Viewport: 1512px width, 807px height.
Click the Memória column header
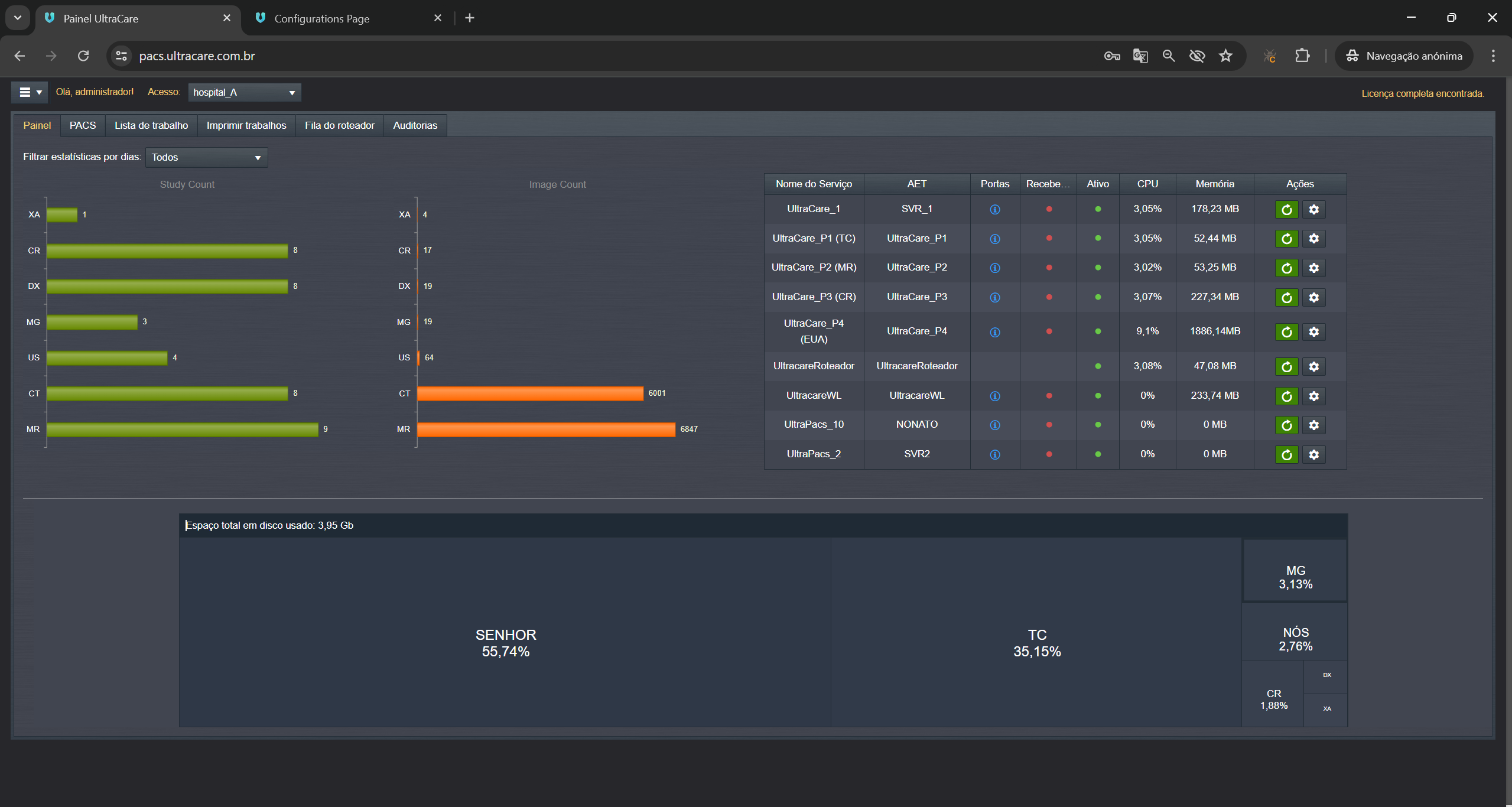pos(1214,184)
